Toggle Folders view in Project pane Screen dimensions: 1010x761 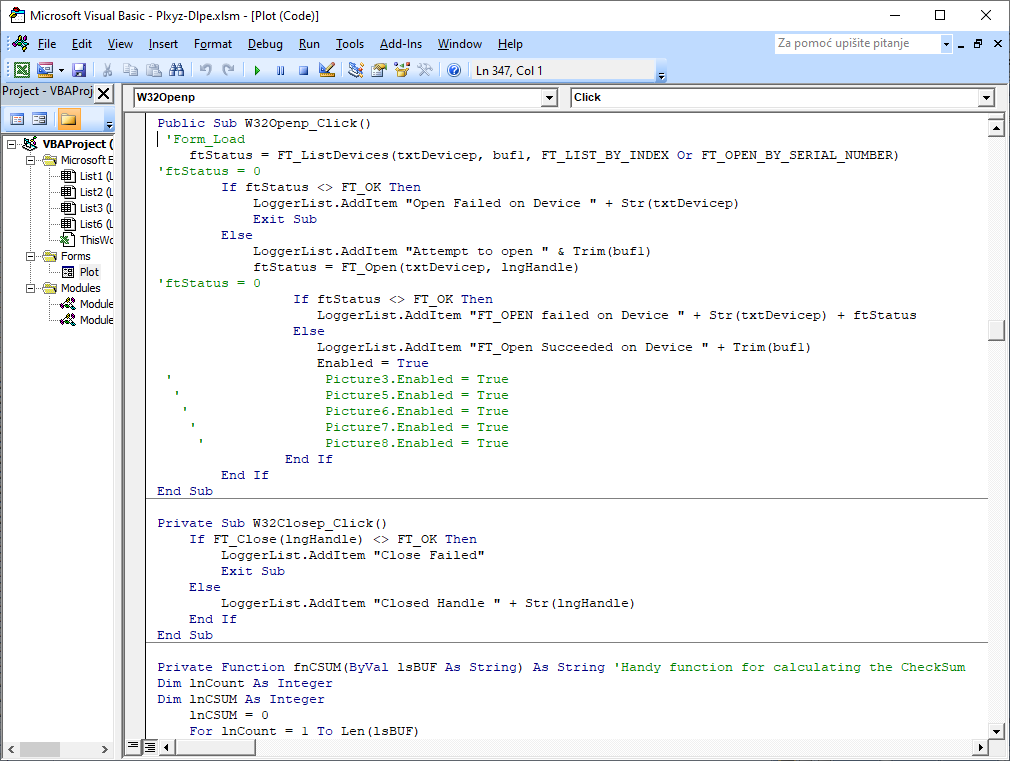tap(68, 119)
